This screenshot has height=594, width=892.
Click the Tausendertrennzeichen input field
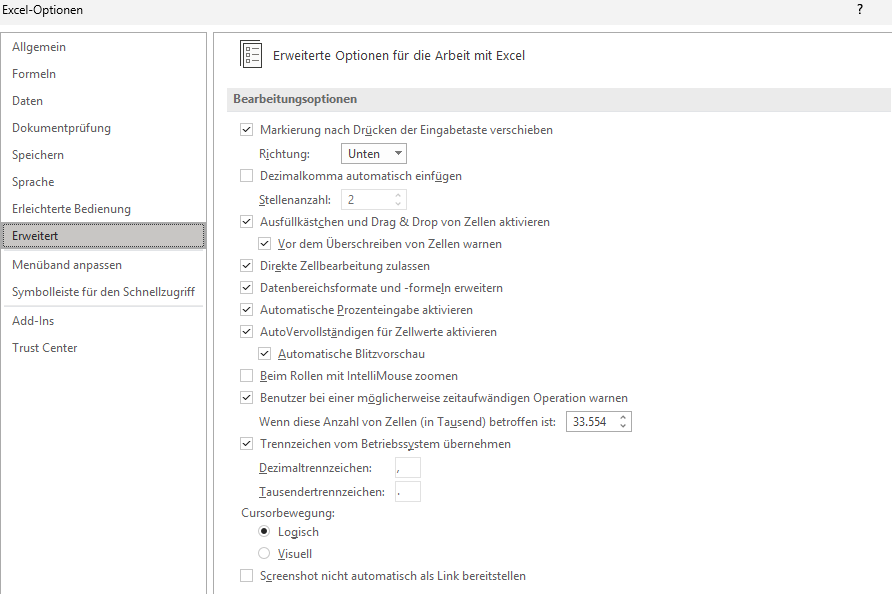[x=408, y=492]
